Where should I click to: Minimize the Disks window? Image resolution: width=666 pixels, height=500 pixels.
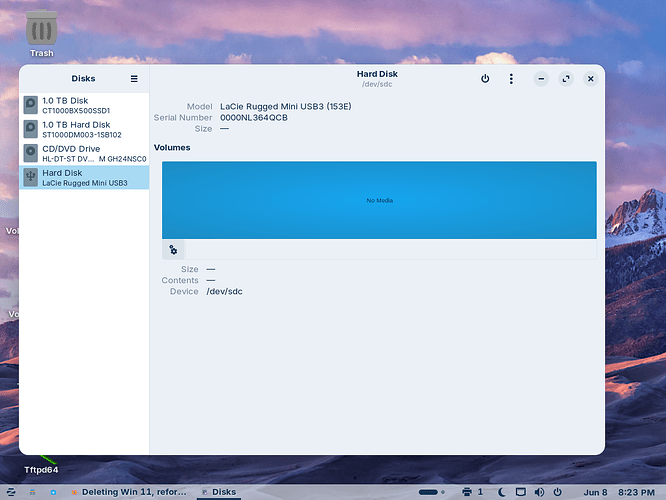click(541, 79)
